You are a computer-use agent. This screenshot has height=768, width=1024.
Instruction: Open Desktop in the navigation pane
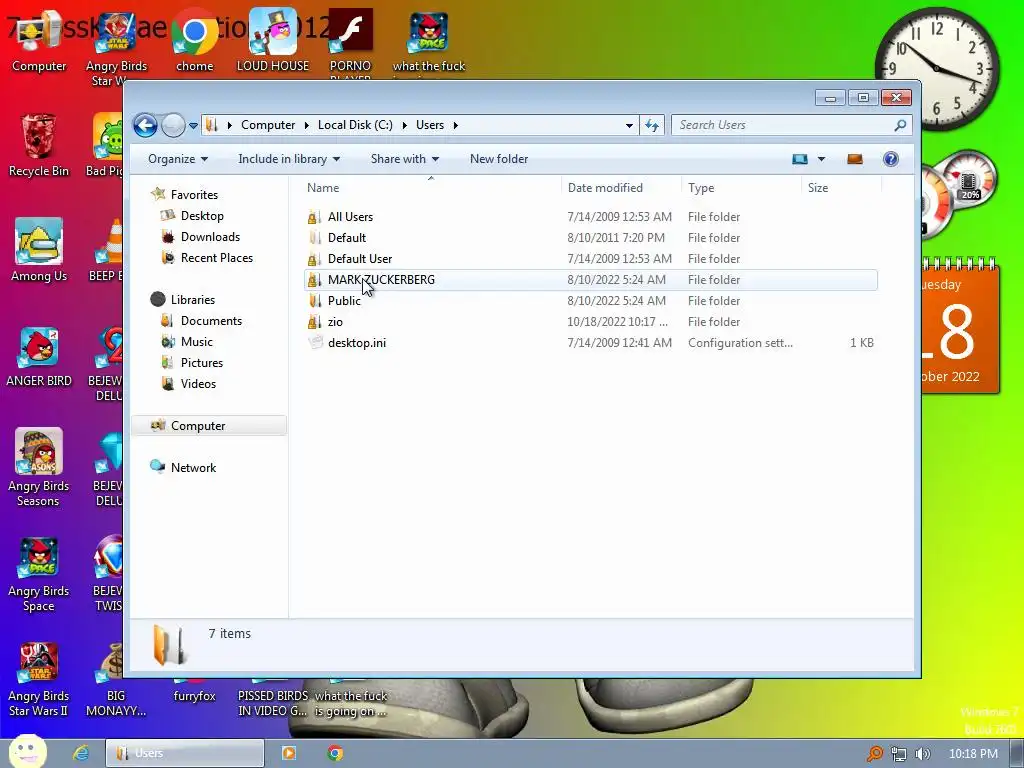[202, 216]
